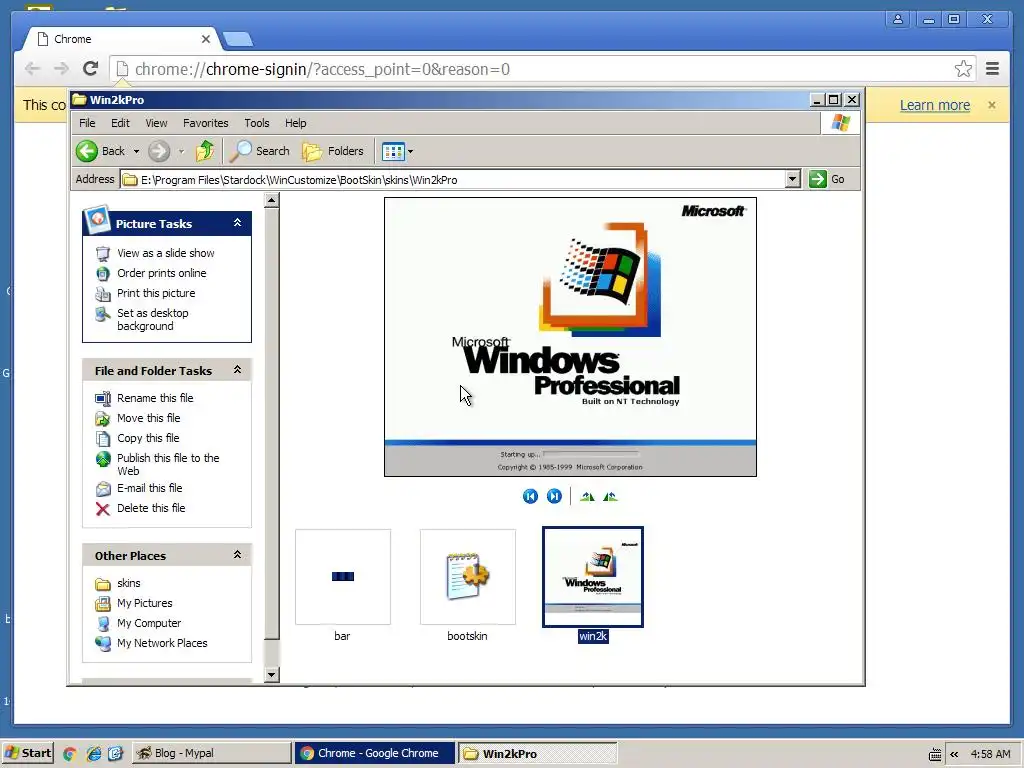Click the task pane scrollbar up arrow

(272, 200)
